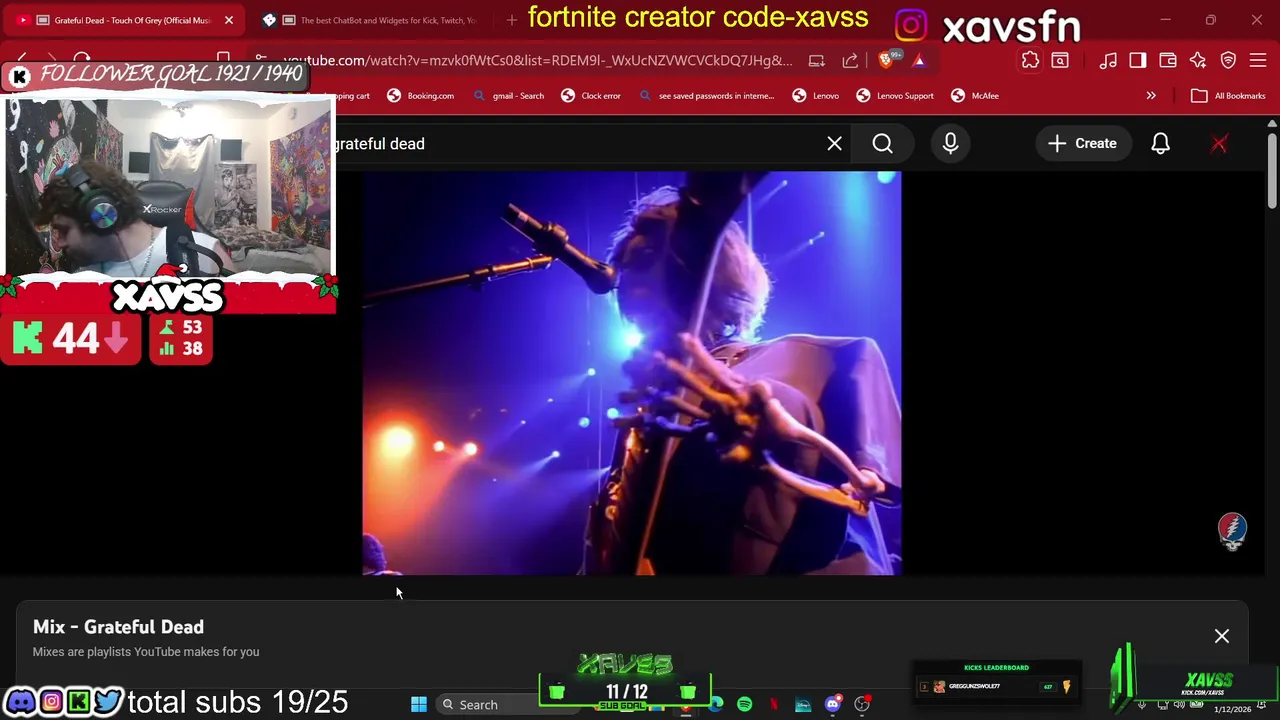1280x720 pixels.
Task: Open the tab search icon in the toolbar
Action: [1060, 61]
